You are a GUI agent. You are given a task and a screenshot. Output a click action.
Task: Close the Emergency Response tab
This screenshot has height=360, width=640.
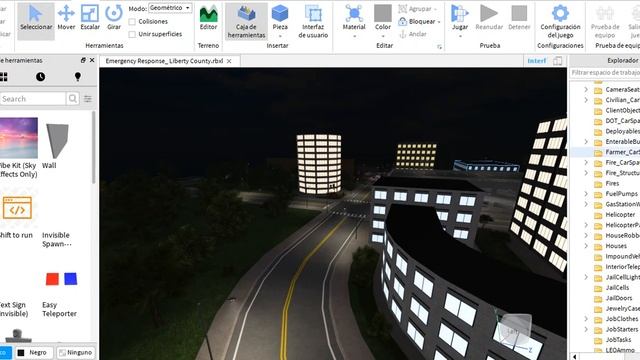tap(229, 61)
